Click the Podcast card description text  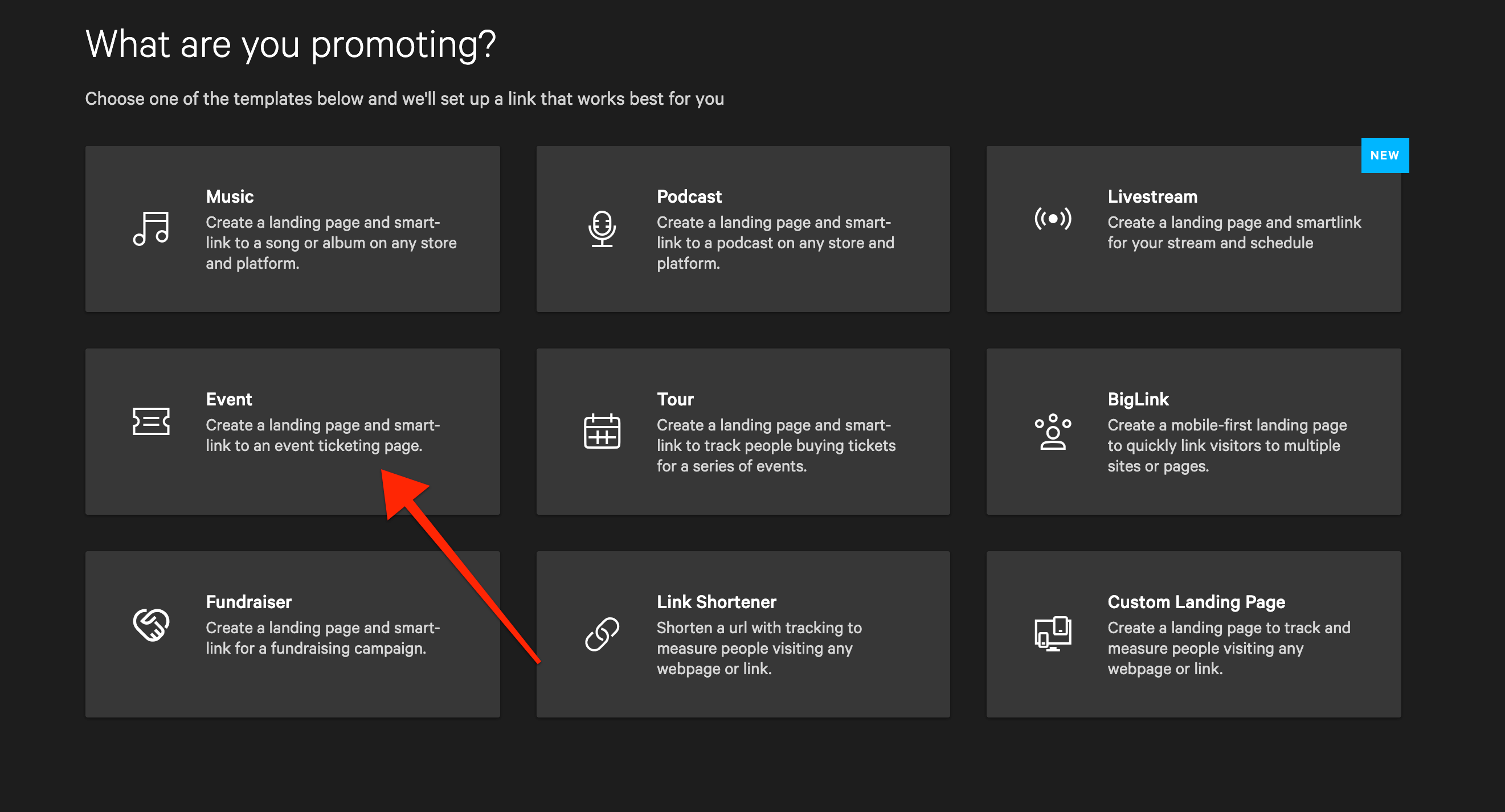click(775, 243)
